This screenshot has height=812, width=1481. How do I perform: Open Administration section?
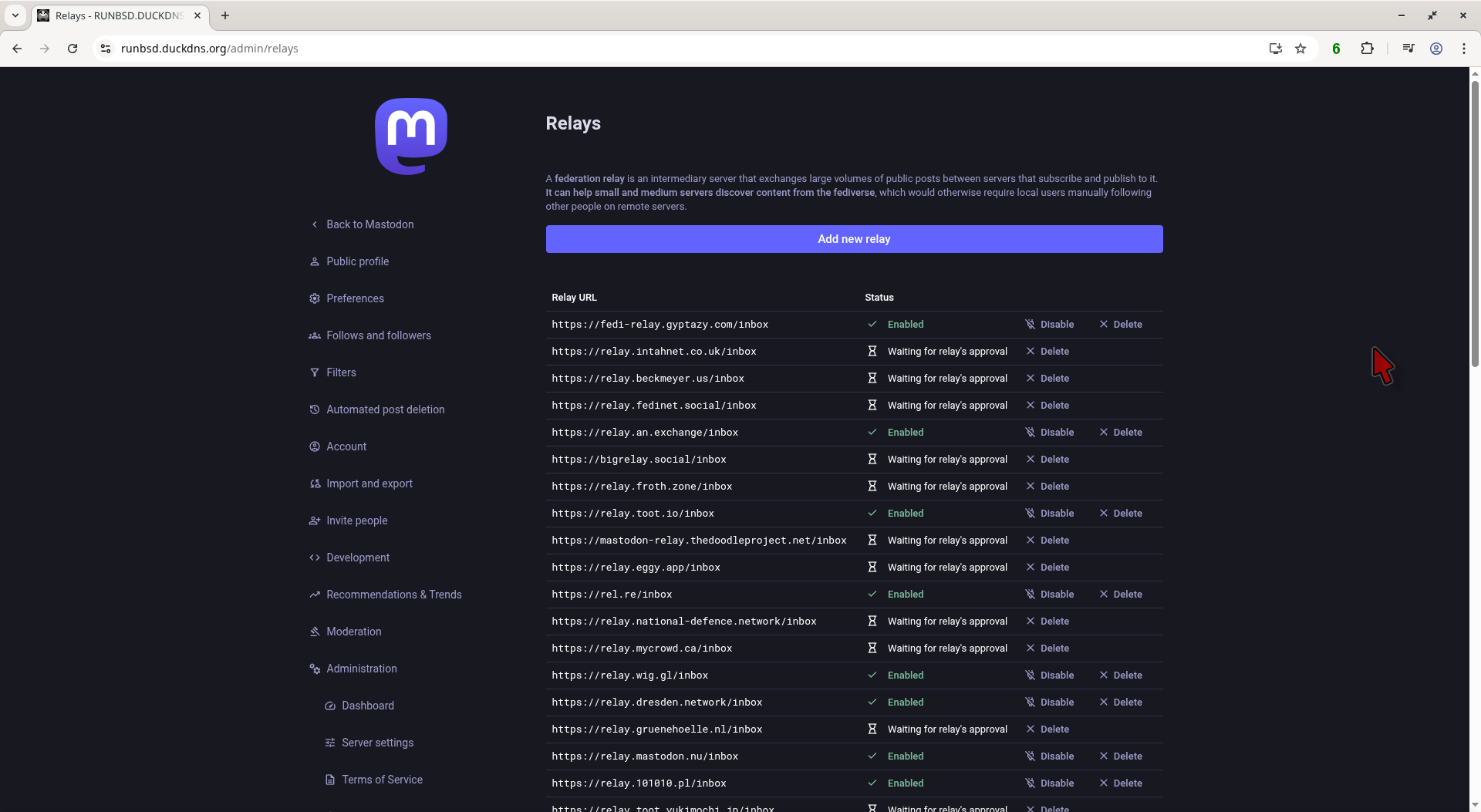tap(353, 669)
